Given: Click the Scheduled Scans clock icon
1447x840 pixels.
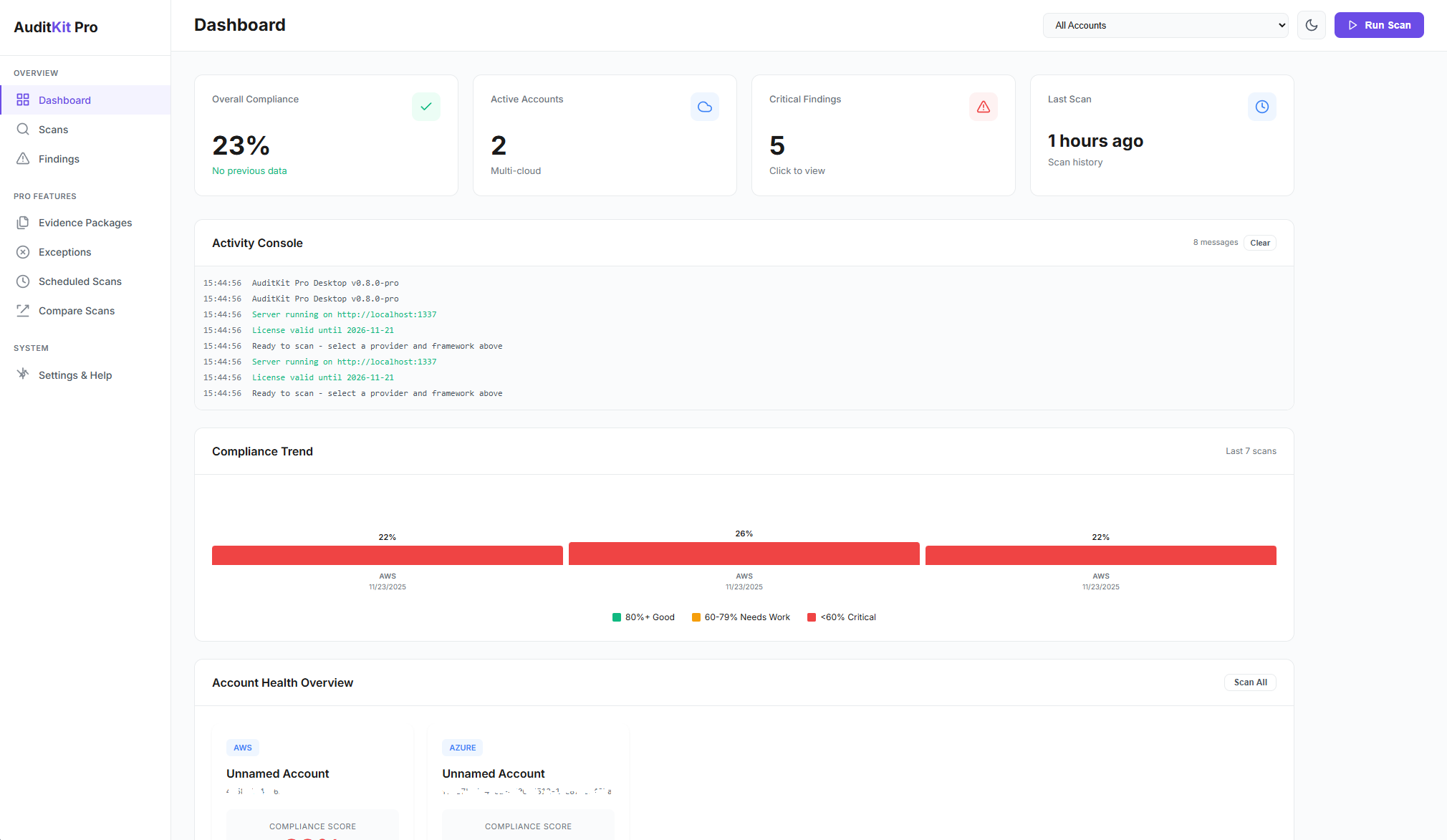Looking at the screenshot, I should pos(23,281).
